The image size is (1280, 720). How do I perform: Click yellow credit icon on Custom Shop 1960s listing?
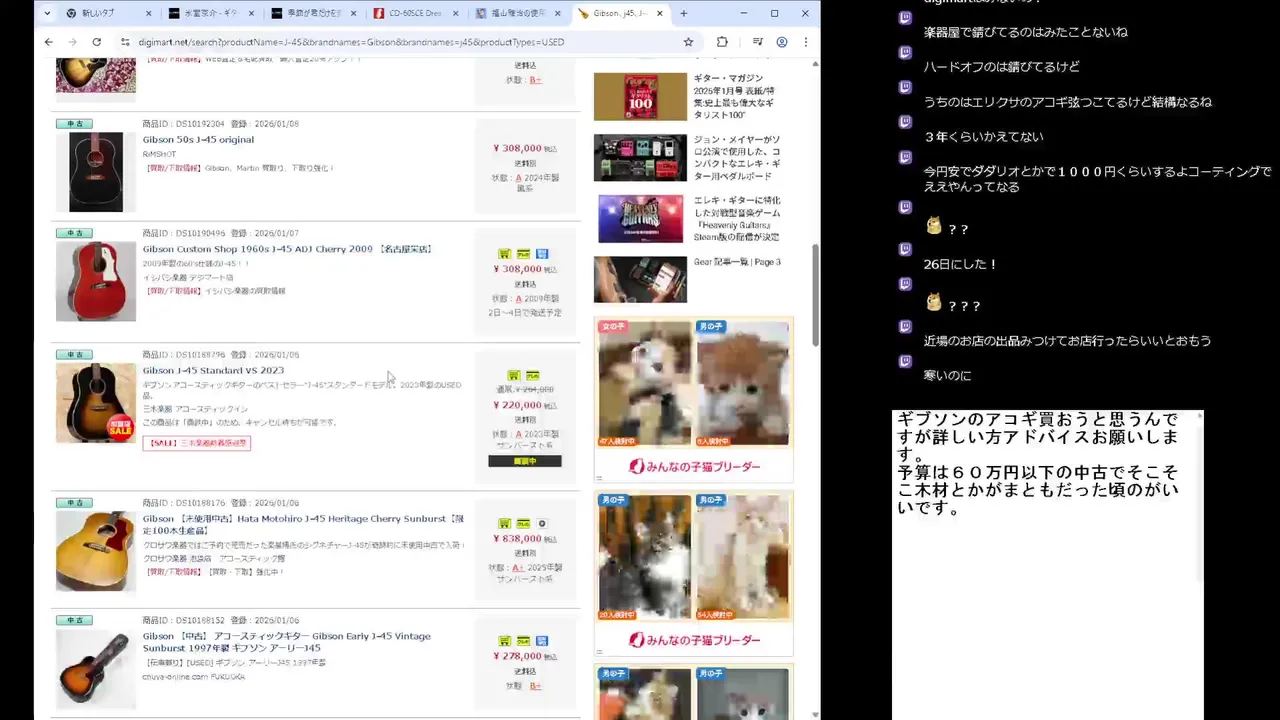coord(523,254)
